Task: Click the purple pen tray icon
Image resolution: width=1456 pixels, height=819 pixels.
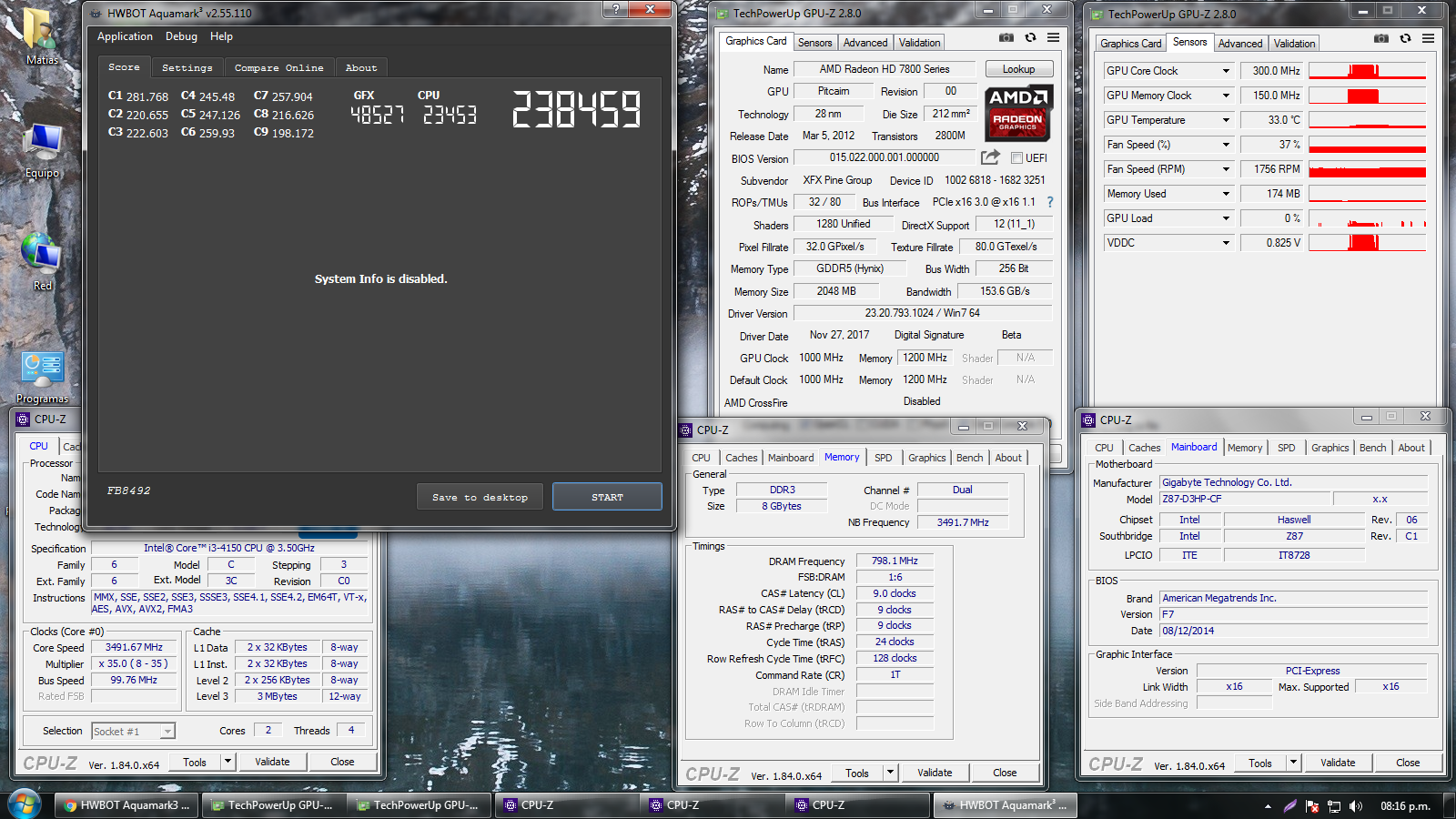Action: click(1290, 806)
